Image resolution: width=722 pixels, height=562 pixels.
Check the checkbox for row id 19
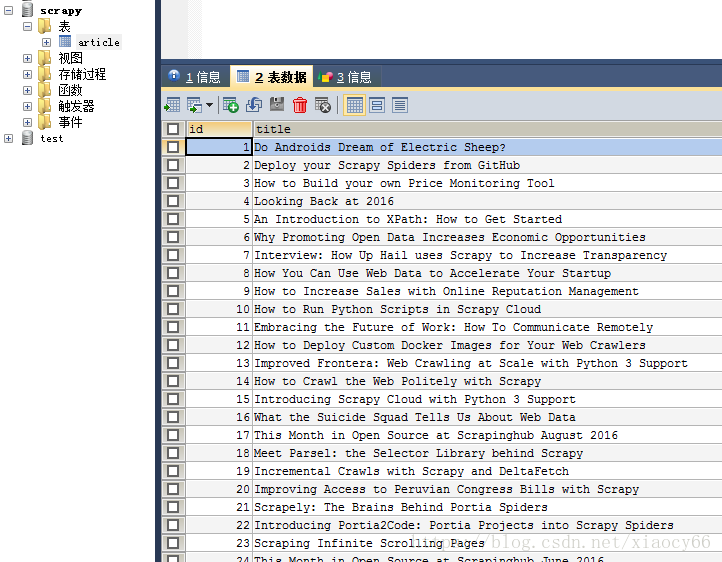pos(173,471)
